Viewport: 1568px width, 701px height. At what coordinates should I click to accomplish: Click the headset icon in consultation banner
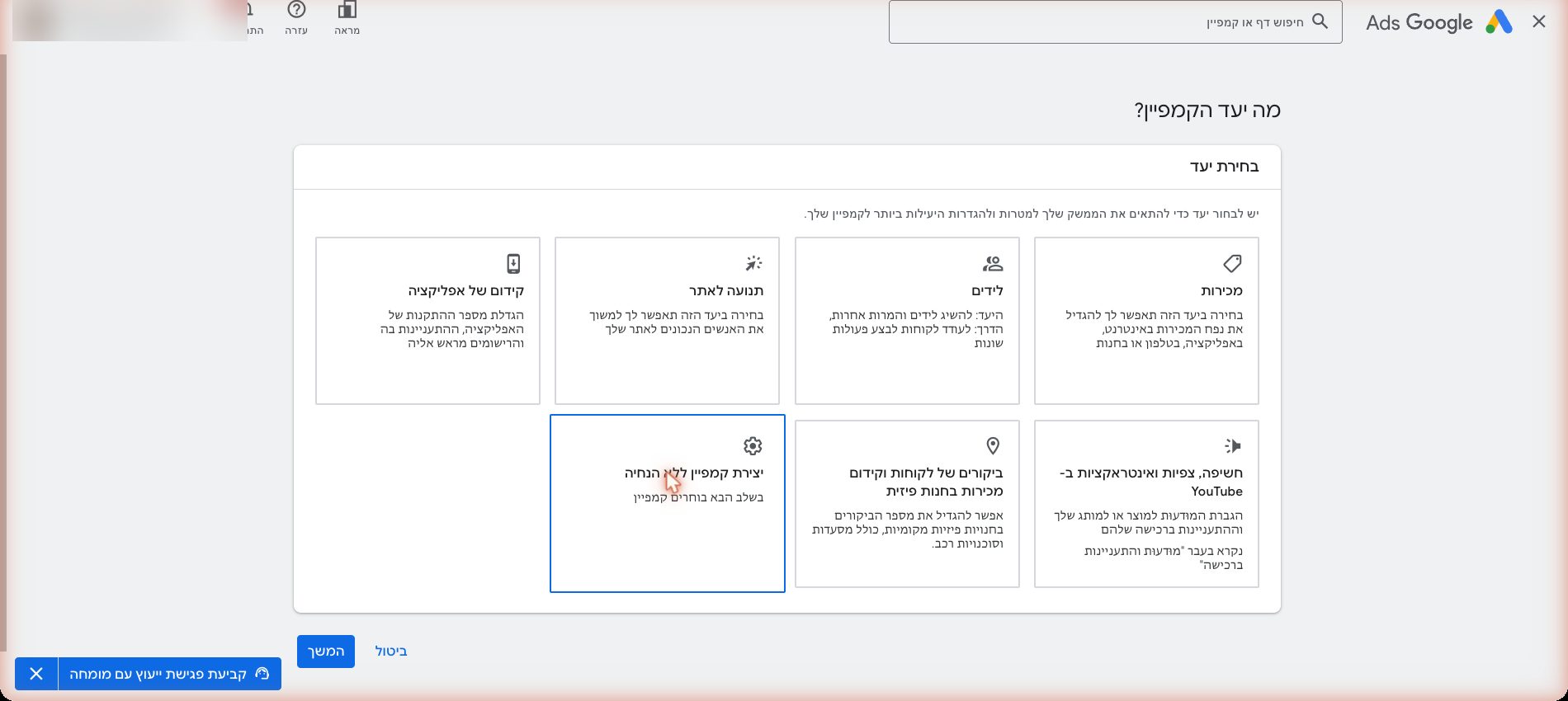coord(262,674)
